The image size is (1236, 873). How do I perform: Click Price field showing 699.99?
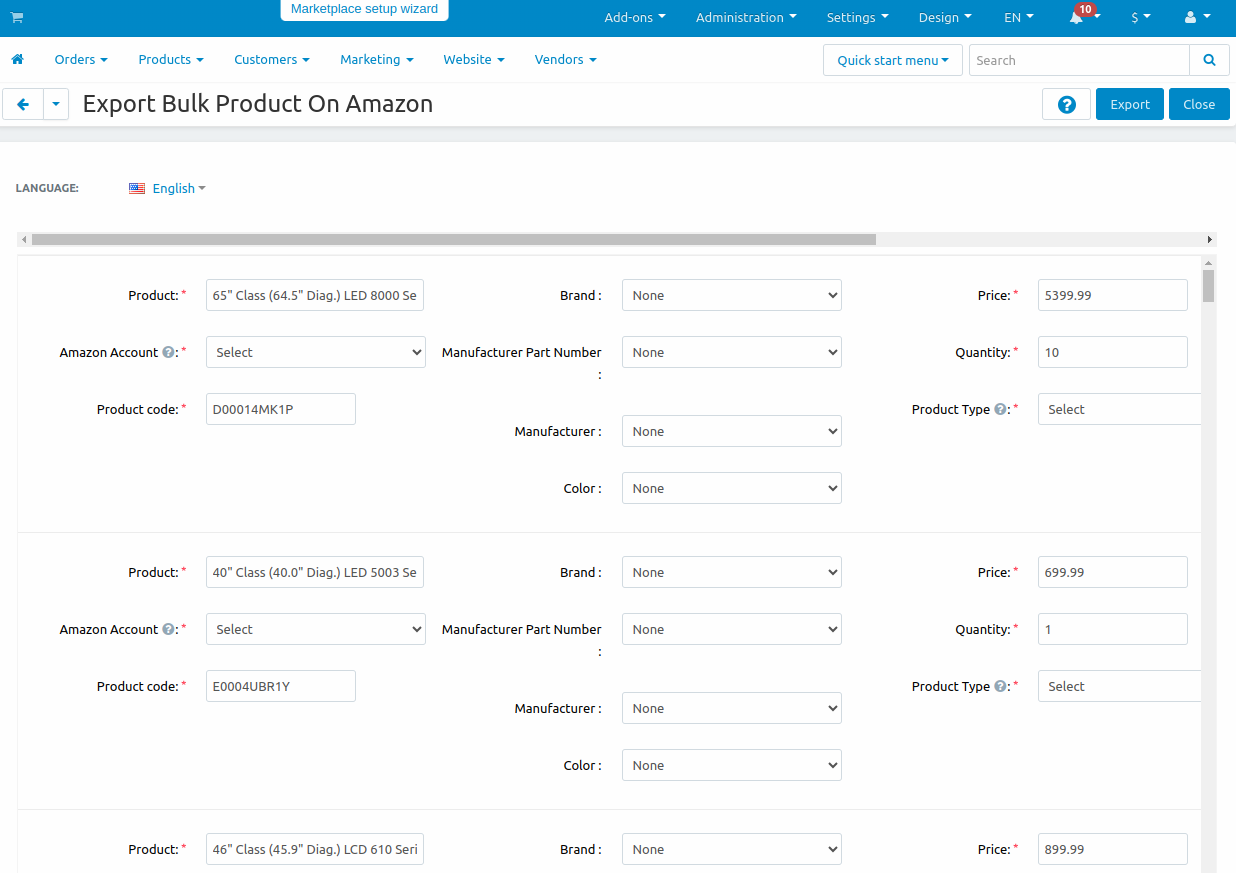coord(1113,572)
